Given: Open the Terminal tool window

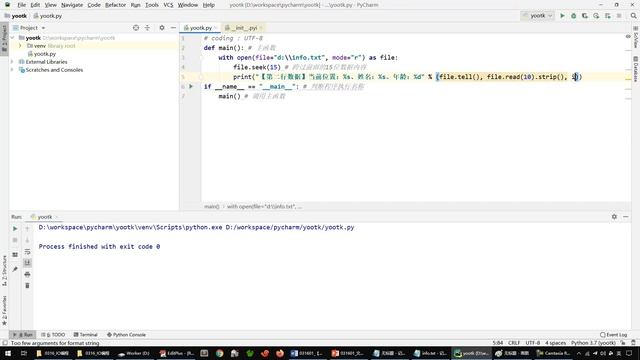Looking at the screenshot, I should [x=85, y=335].
